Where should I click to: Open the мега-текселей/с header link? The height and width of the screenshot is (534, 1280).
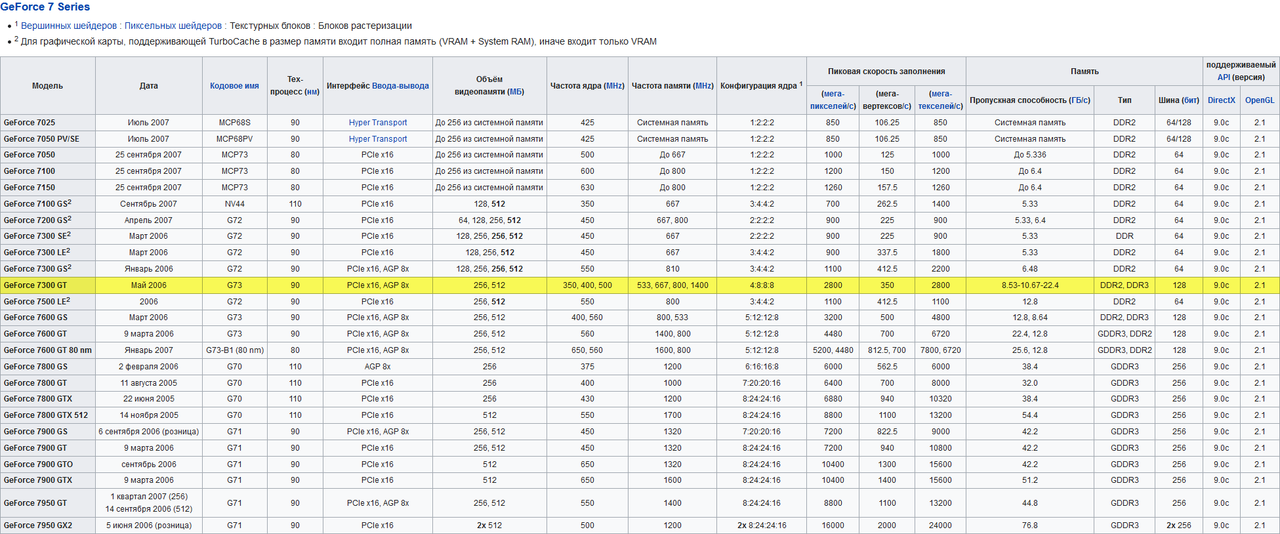coord(940,99)
